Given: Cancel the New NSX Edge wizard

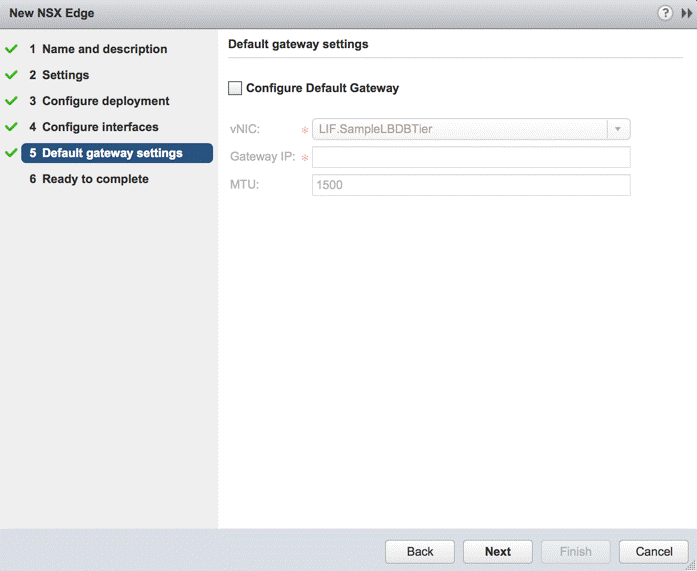Looking at the screenshot, I should [654, 551].
